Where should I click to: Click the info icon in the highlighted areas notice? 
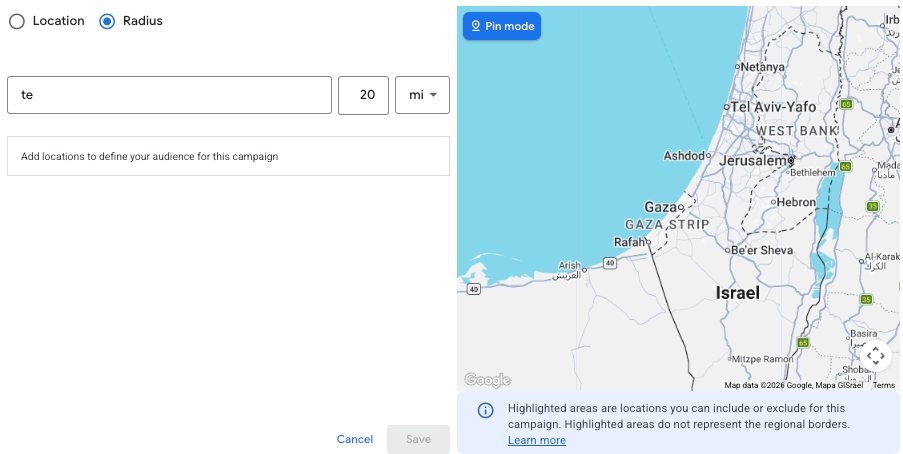point(485,410)
